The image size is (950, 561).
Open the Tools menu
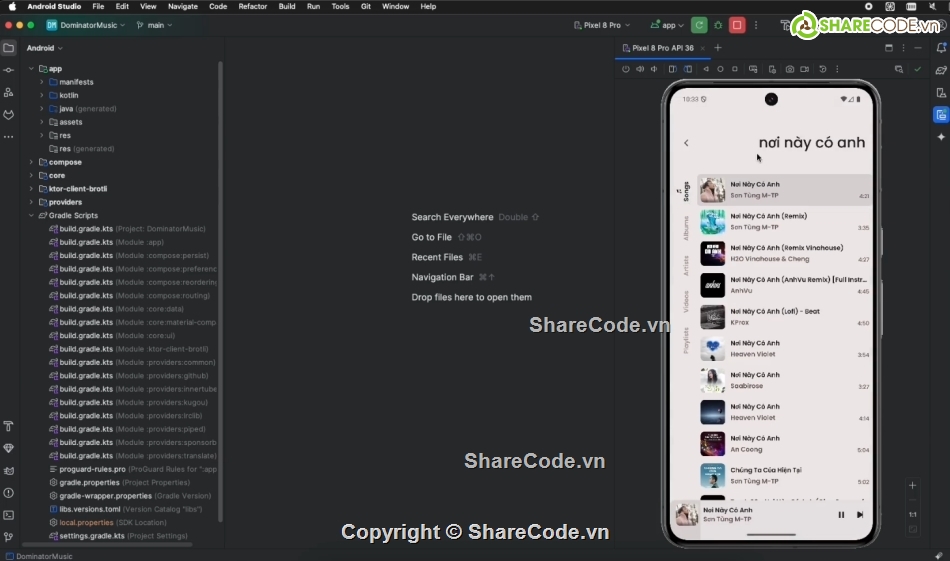pyautogui.click(x=340, y=6)
